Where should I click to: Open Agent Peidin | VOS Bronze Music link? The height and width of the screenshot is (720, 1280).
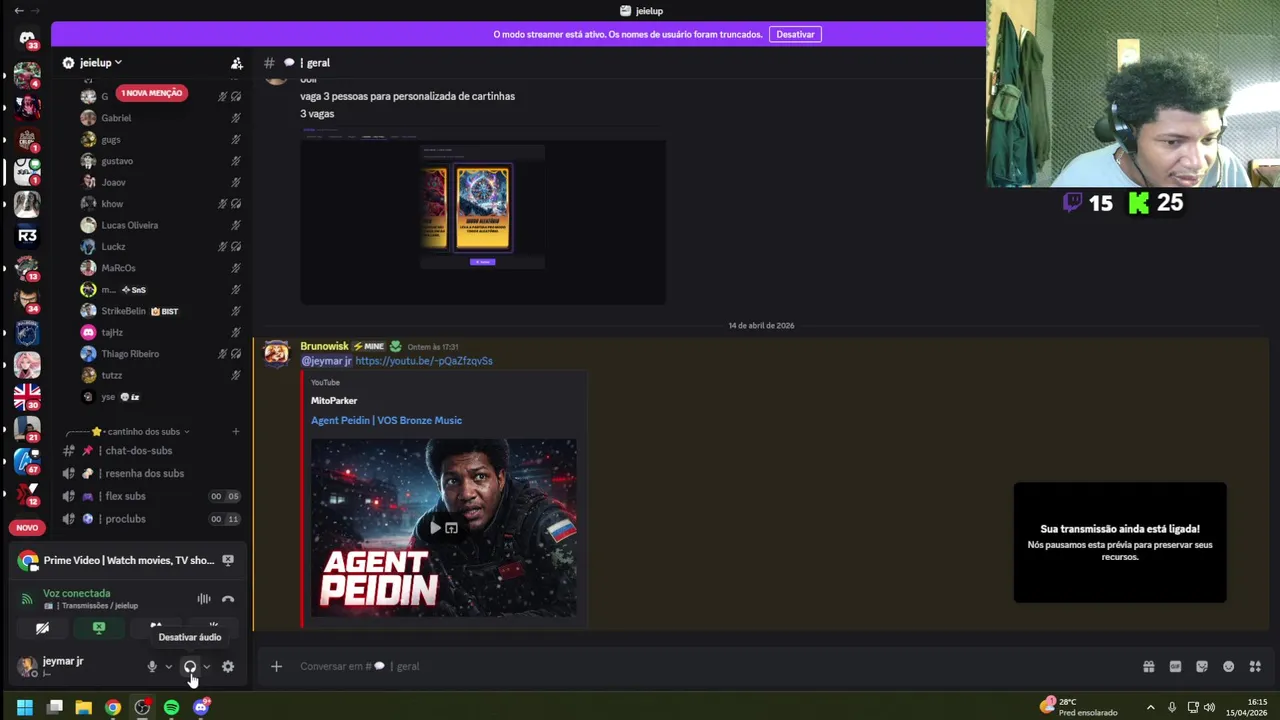point(386,421)
